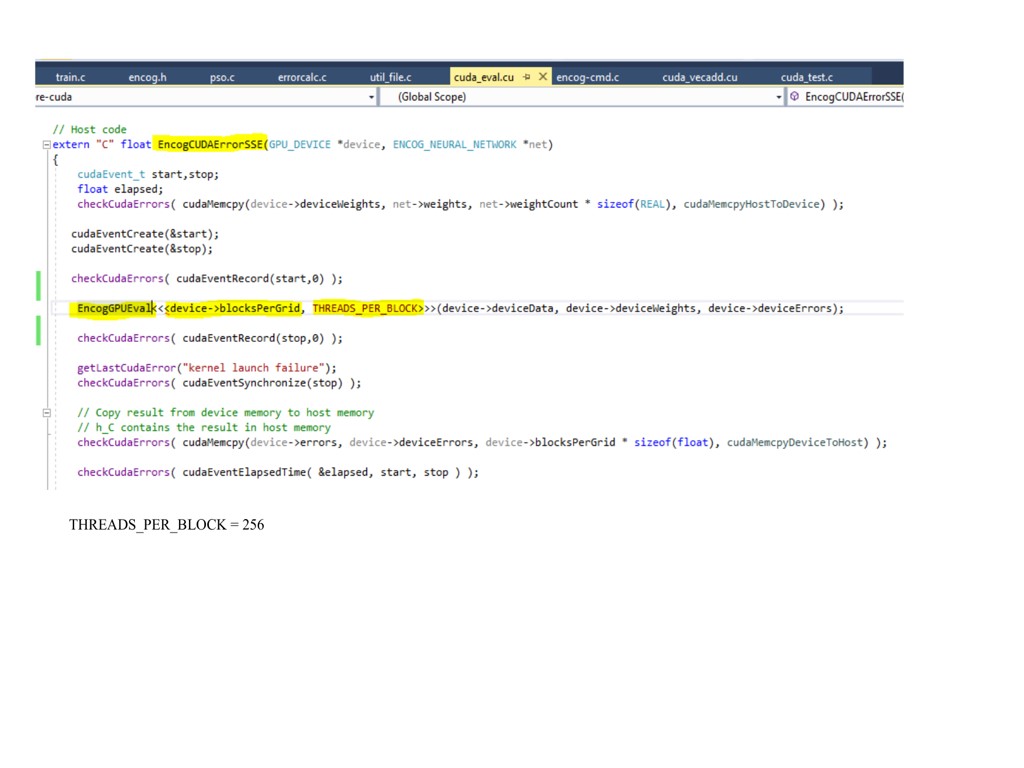Image resolution: width=1024 pixels, height=768 pixels.
Task: Open the re-cuda project dropdown
Action: pyautogui.click(x=372, y=97)
